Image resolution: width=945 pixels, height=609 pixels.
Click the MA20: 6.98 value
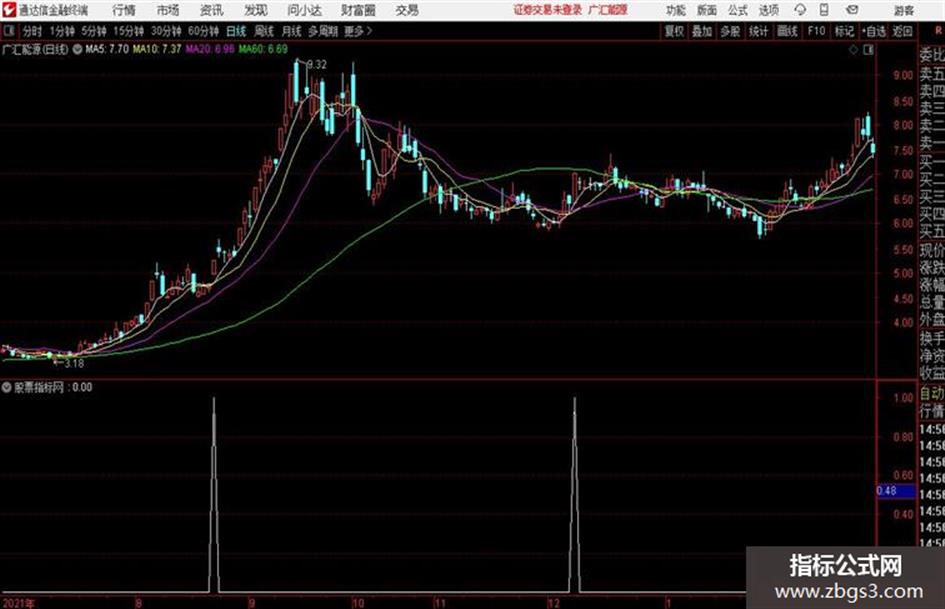[x=210, y=49]
